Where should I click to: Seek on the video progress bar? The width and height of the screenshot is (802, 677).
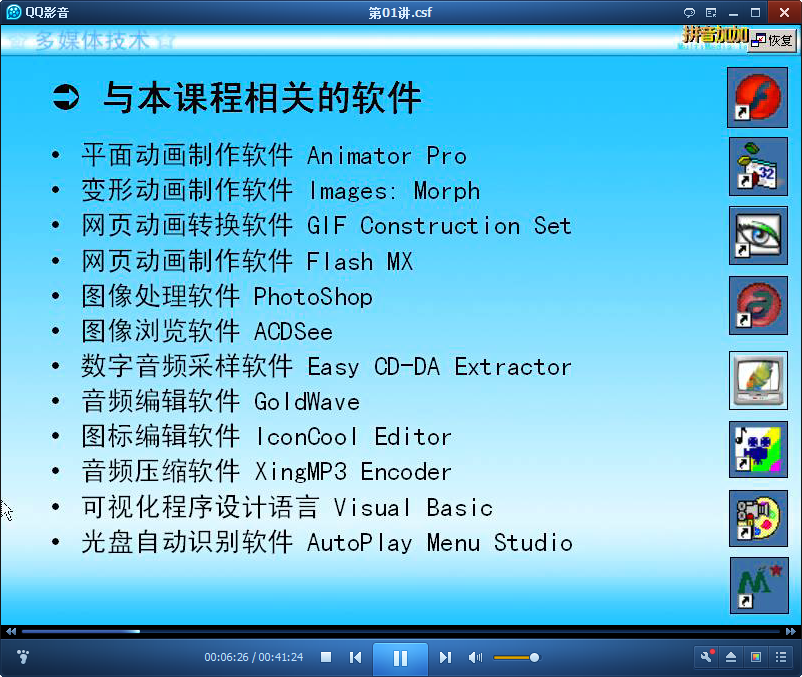pyautogui.click(x=400, y=631)
